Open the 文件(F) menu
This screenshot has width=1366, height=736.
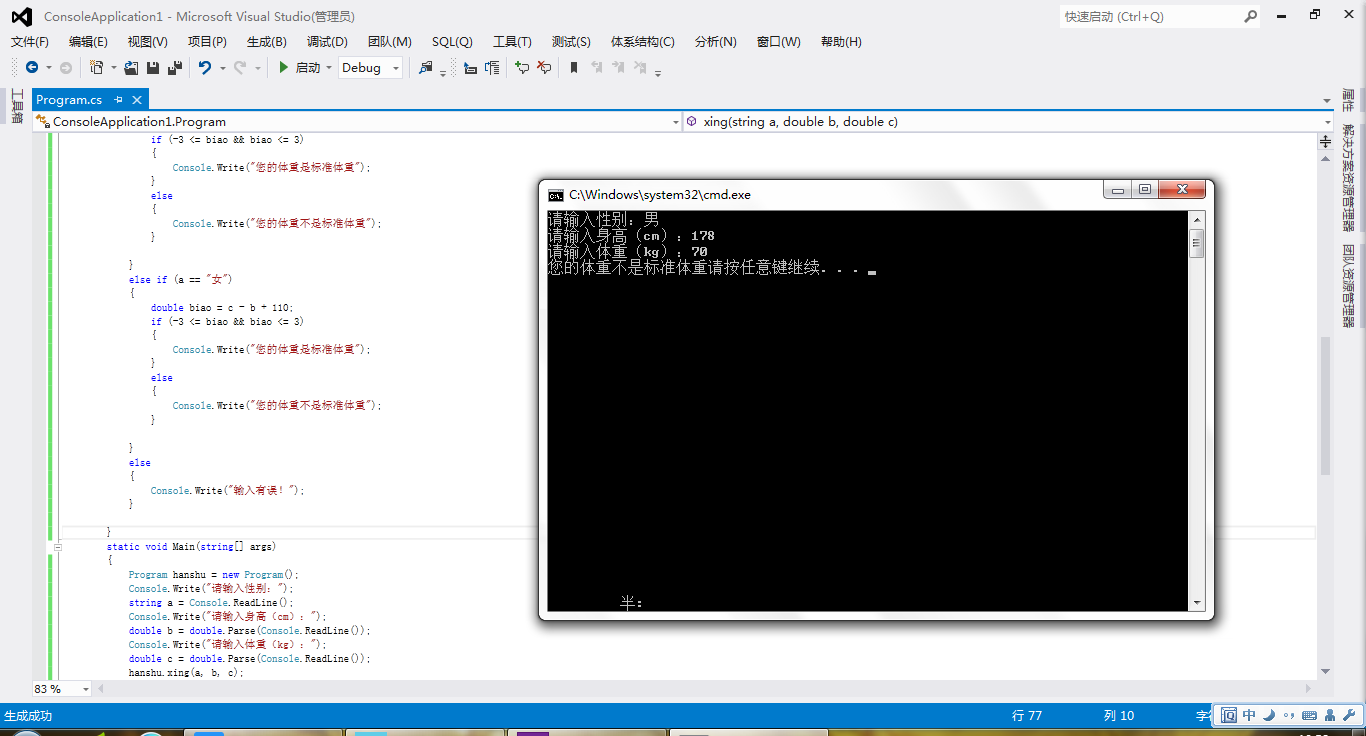30,42
